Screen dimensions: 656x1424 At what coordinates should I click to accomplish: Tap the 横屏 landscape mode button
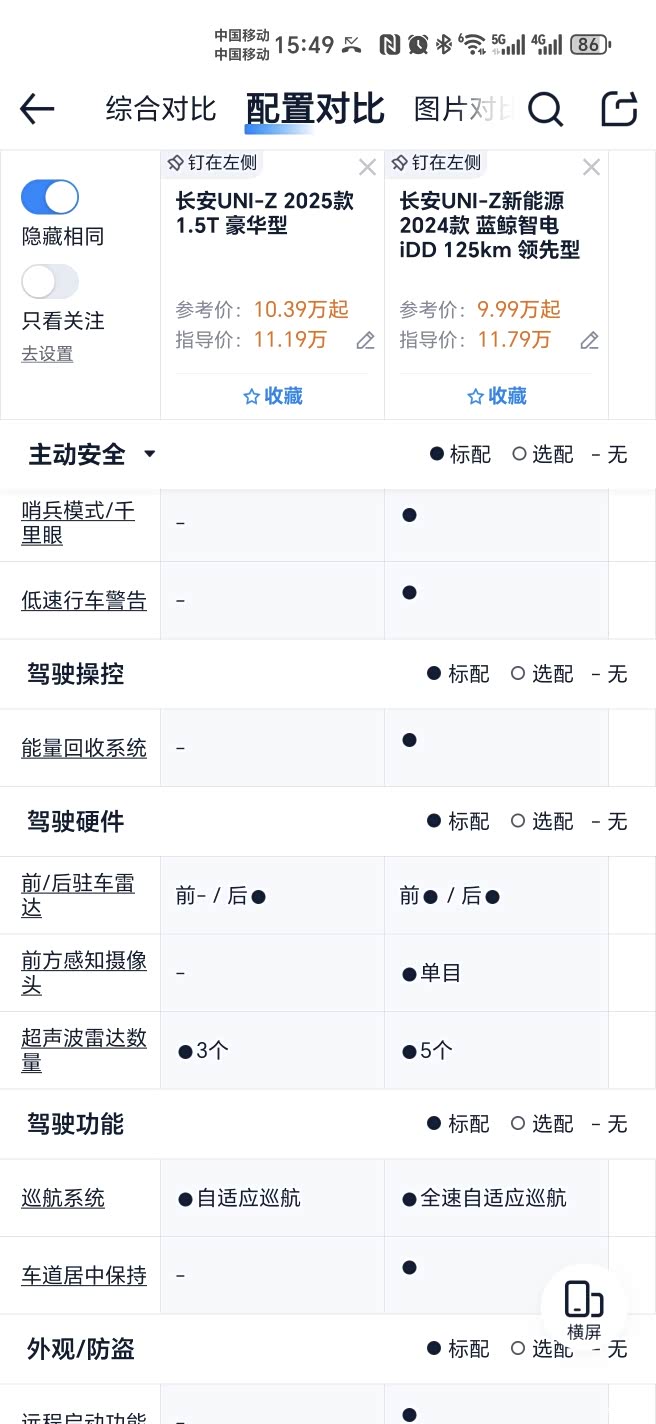tap(584, 1309)
